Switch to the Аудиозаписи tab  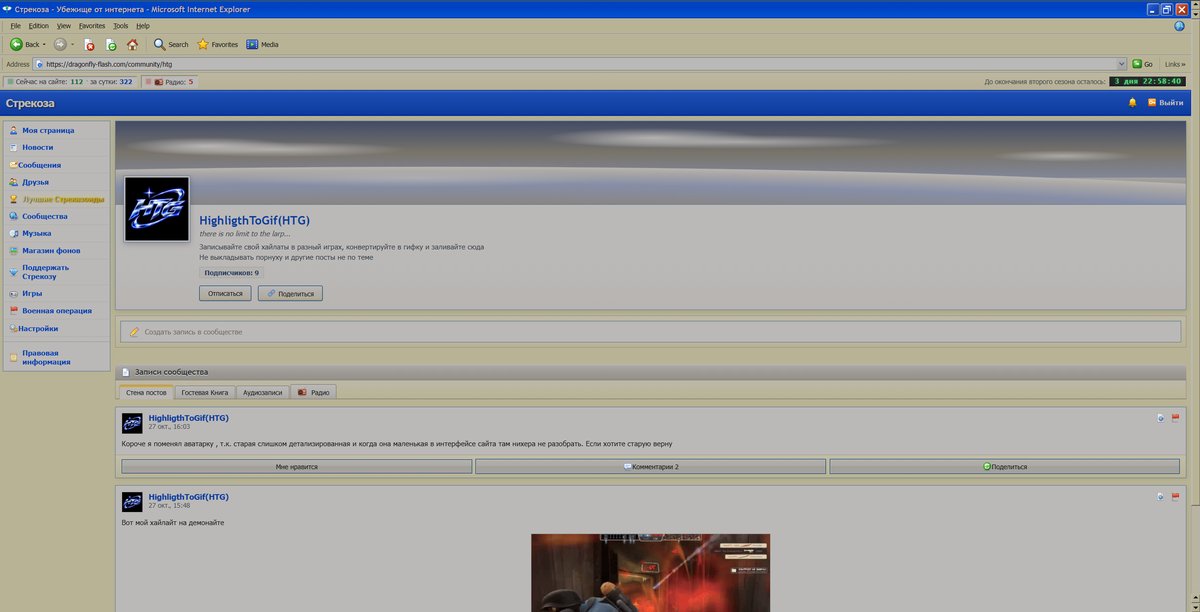(263, 393)
